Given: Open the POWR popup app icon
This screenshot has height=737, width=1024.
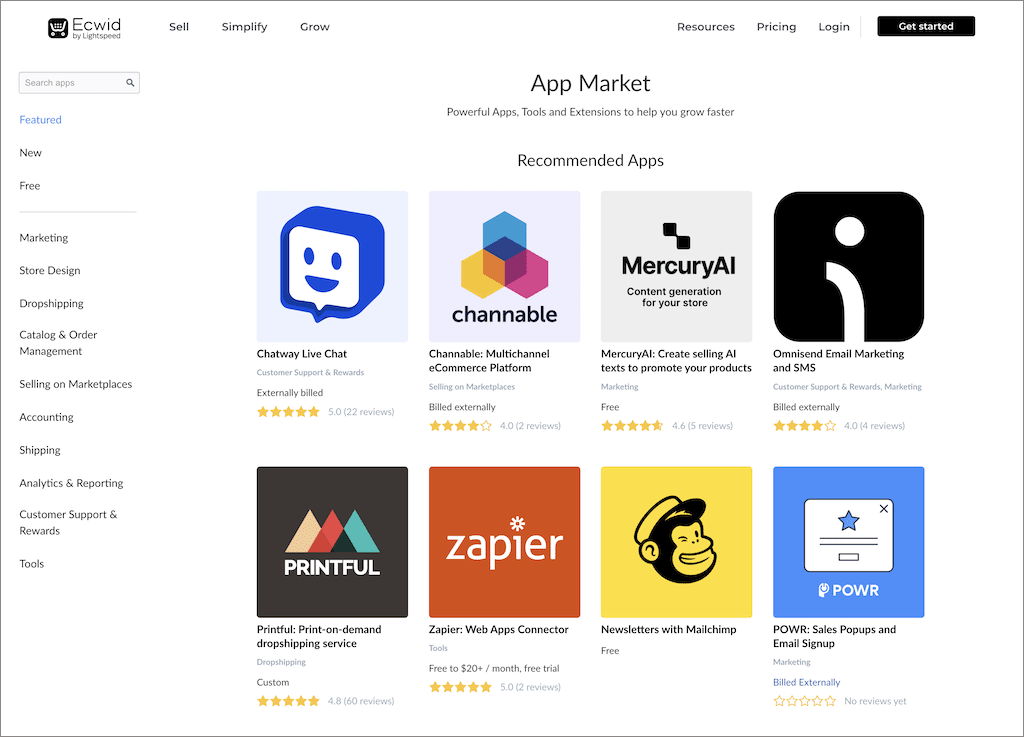Looking at the screenshot, I should [x=848, y=542].
